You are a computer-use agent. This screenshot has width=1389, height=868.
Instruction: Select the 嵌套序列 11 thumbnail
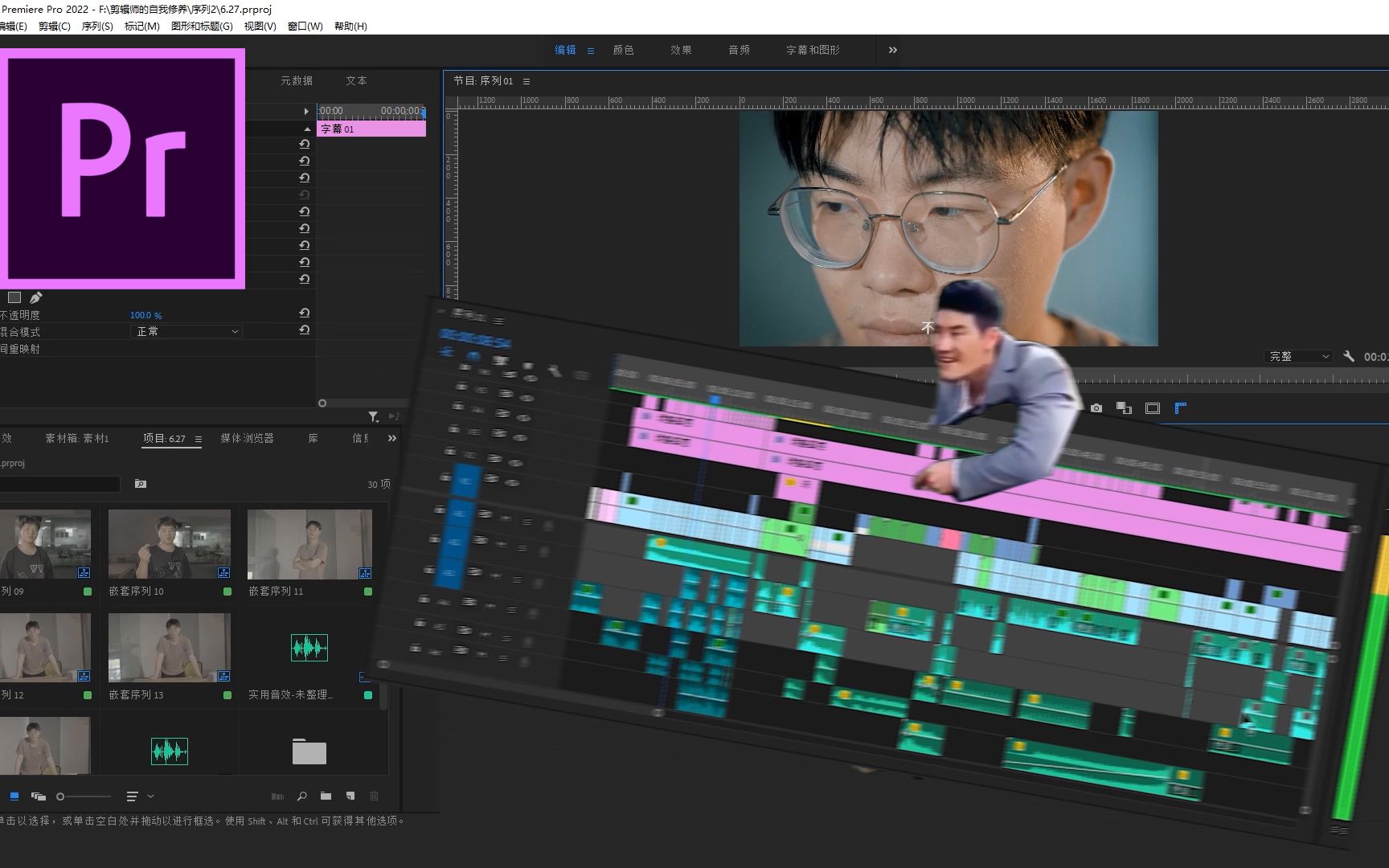coord(309,544)
